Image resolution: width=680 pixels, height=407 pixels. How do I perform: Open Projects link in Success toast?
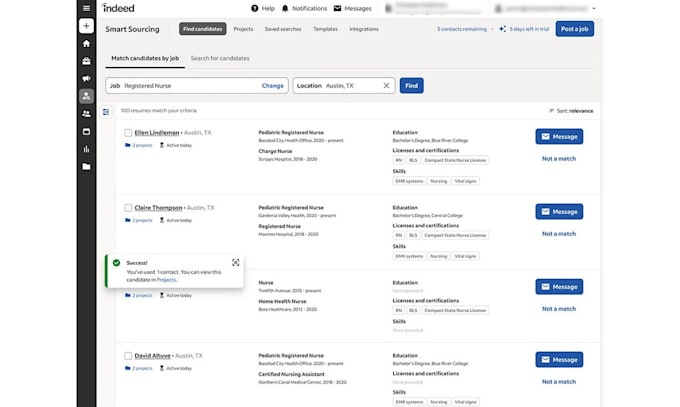pyautogui.click(x=166, y=280)
